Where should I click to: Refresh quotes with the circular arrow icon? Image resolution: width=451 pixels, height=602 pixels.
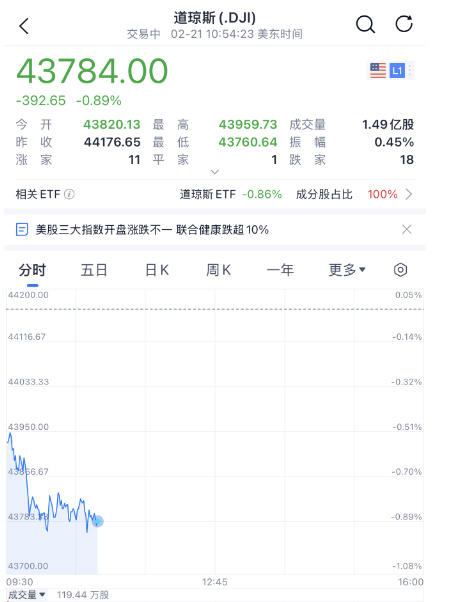(x=404, y=24)
